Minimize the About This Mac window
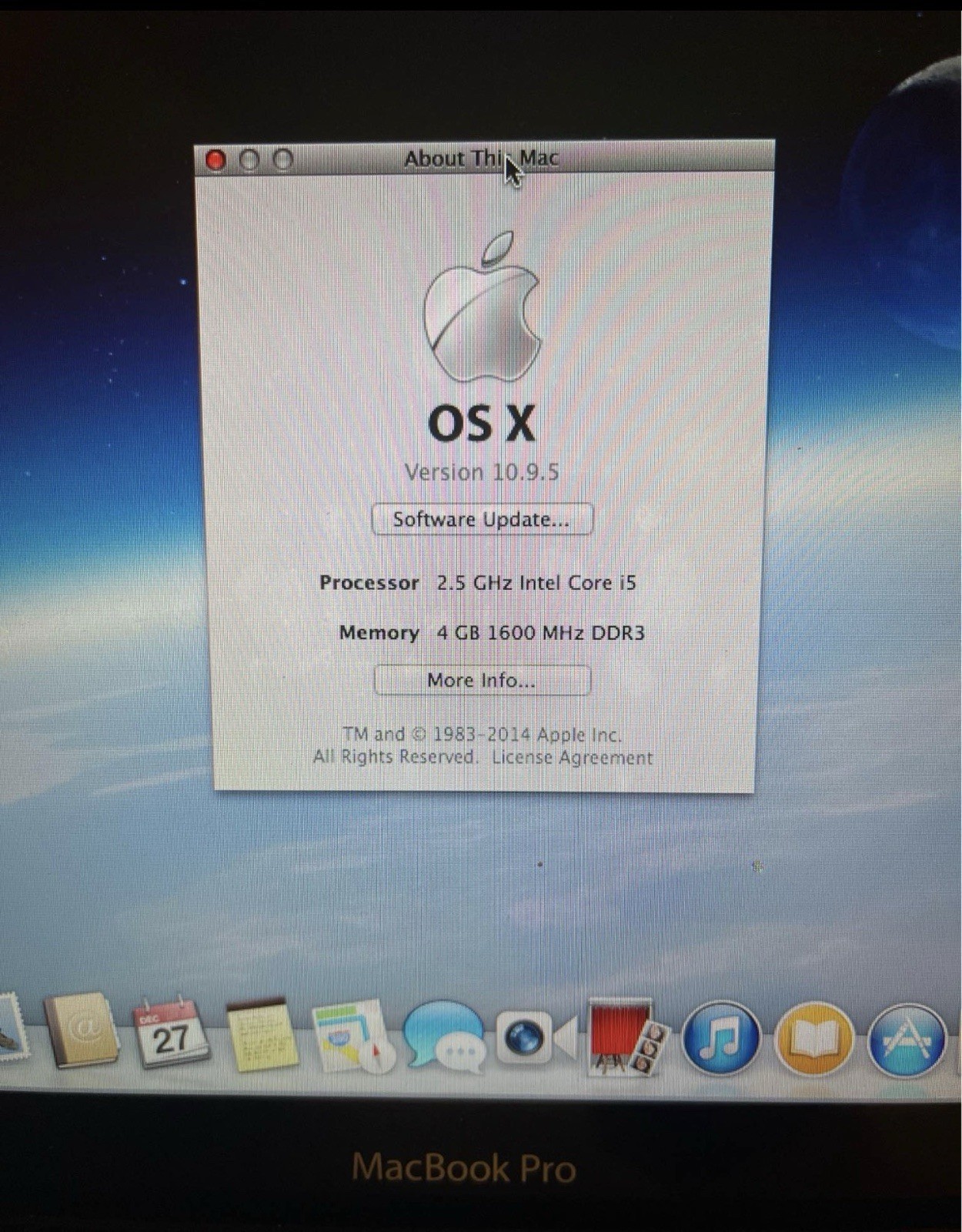This screenshot has height=1232, width=962. 249,160
